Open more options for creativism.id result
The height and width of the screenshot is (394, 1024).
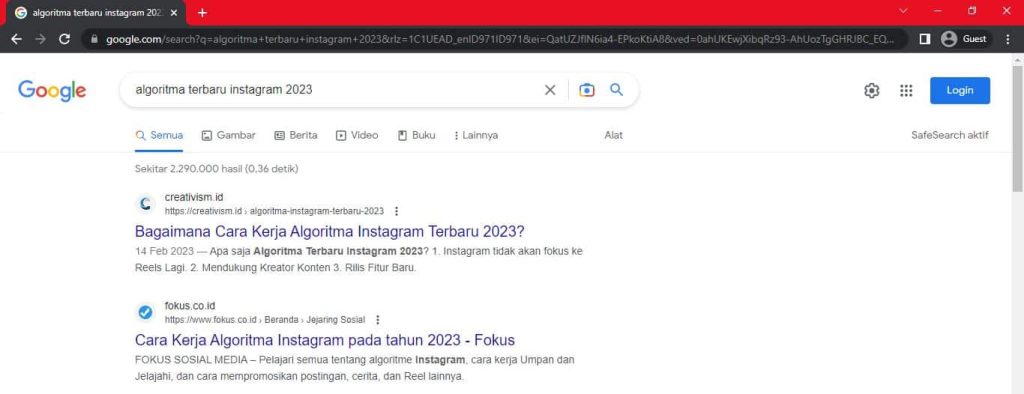click(x=396, y=211)
